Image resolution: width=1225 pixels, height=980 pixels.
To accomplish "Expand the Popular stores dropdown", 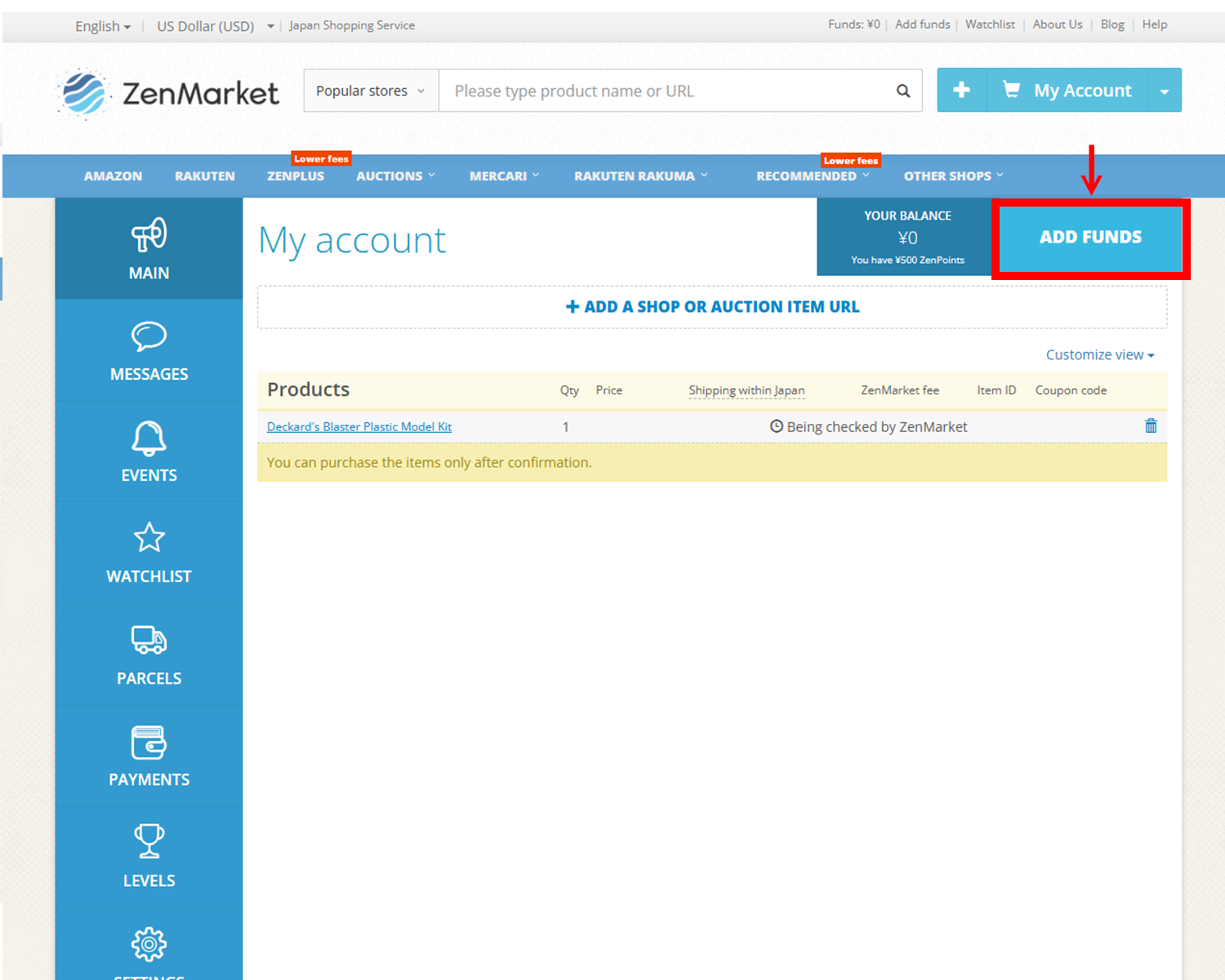I will pyautogui.click(x=371, y=91).
